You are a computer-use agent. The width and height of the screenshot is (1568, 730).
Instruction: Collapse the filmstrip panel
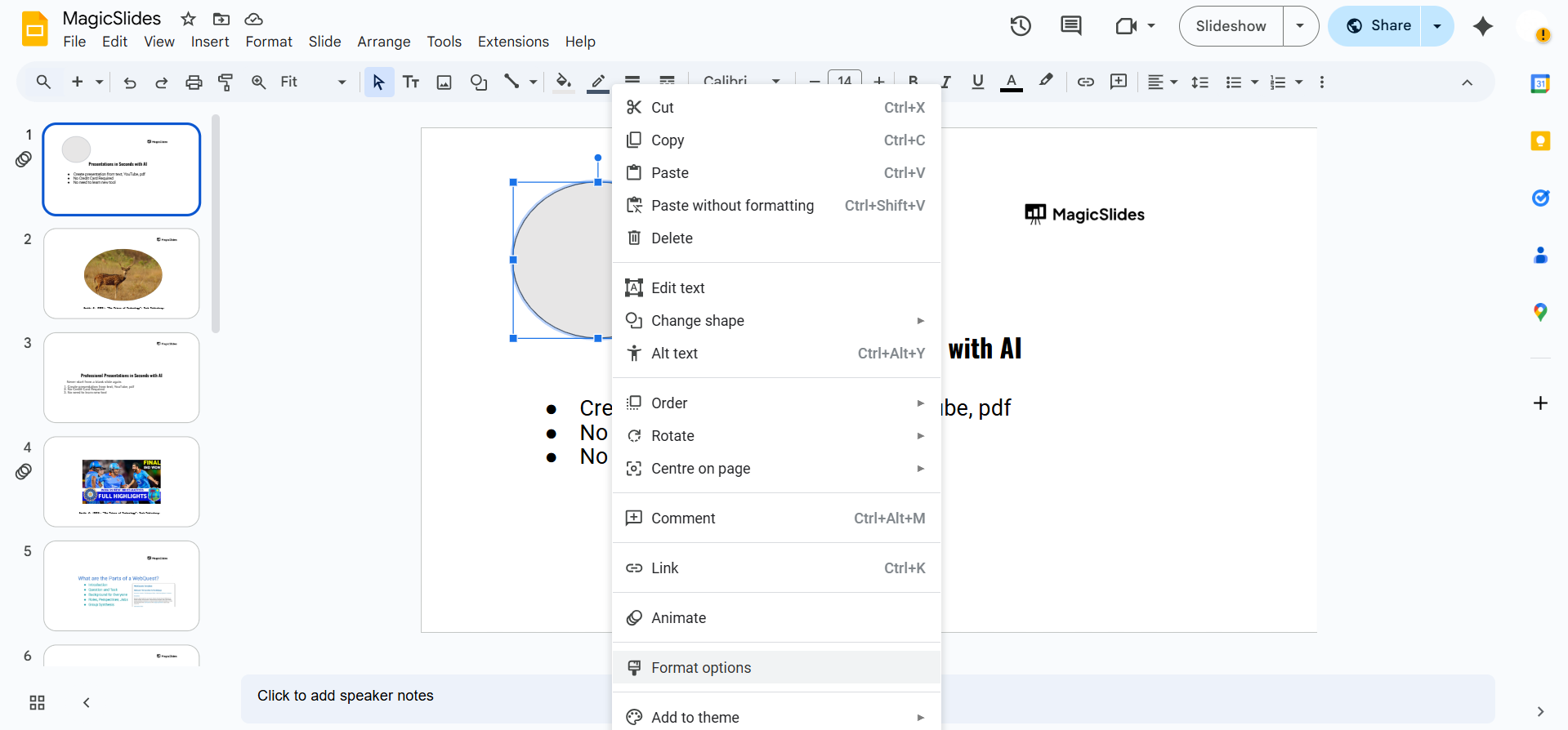[87, 703]
